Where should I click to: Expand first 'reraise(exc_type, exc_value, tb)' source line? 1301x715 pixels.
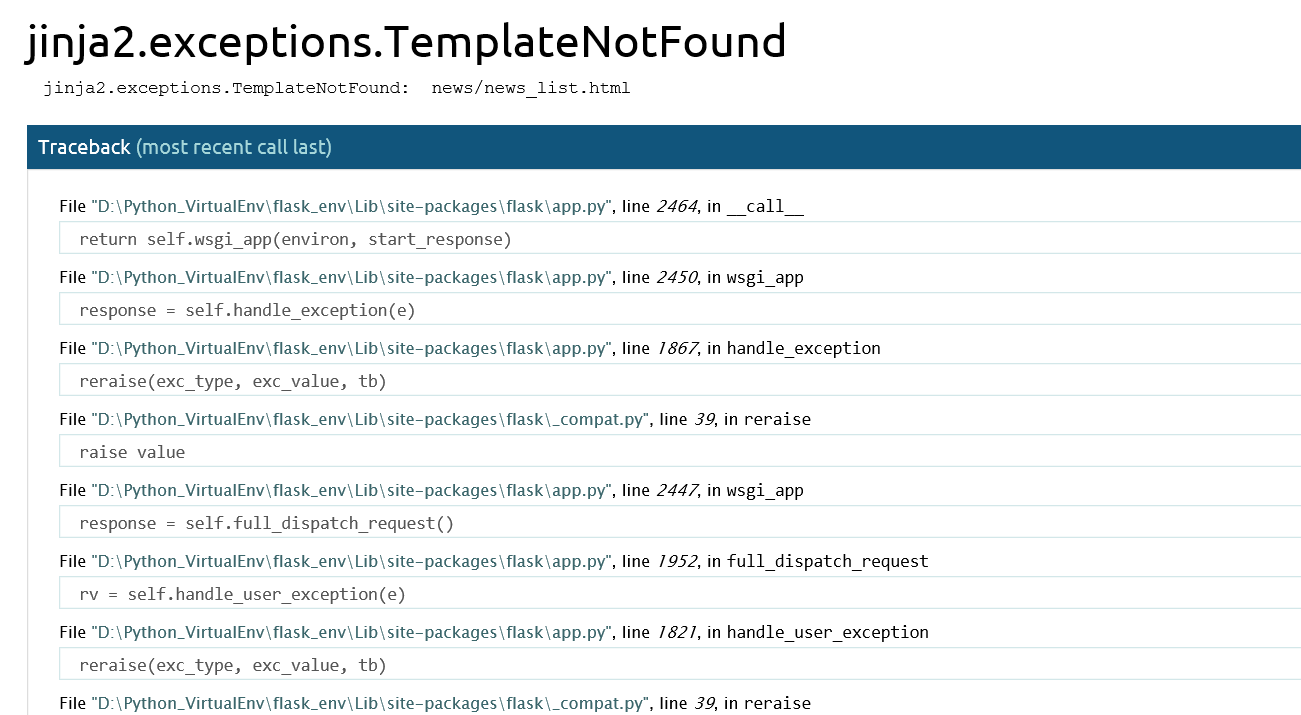point(232,381)
